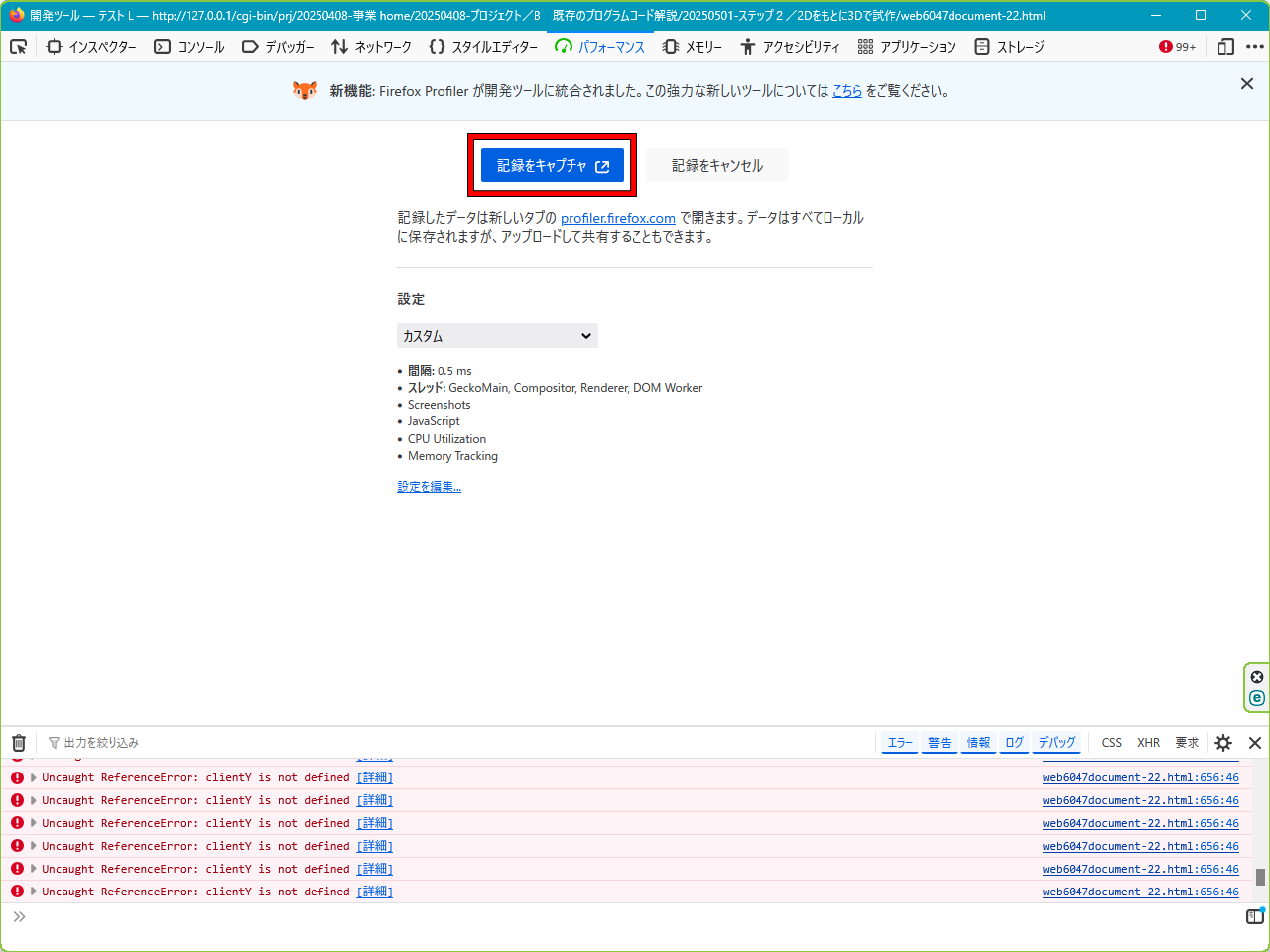Click the 記録をキャプチャ button

(553, 166)
